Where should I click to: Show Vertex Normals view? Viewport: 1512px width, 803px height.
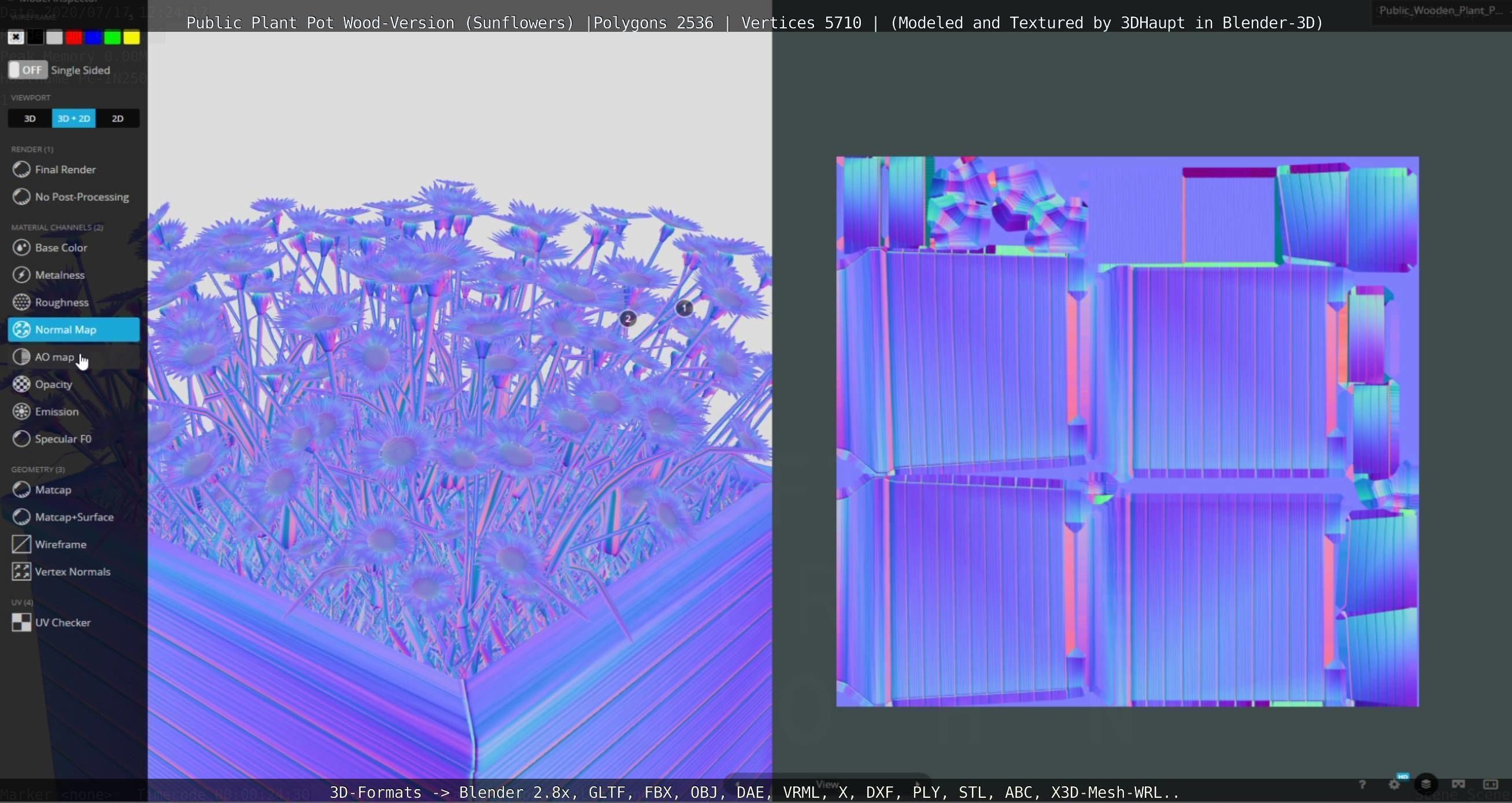(72, 572)
